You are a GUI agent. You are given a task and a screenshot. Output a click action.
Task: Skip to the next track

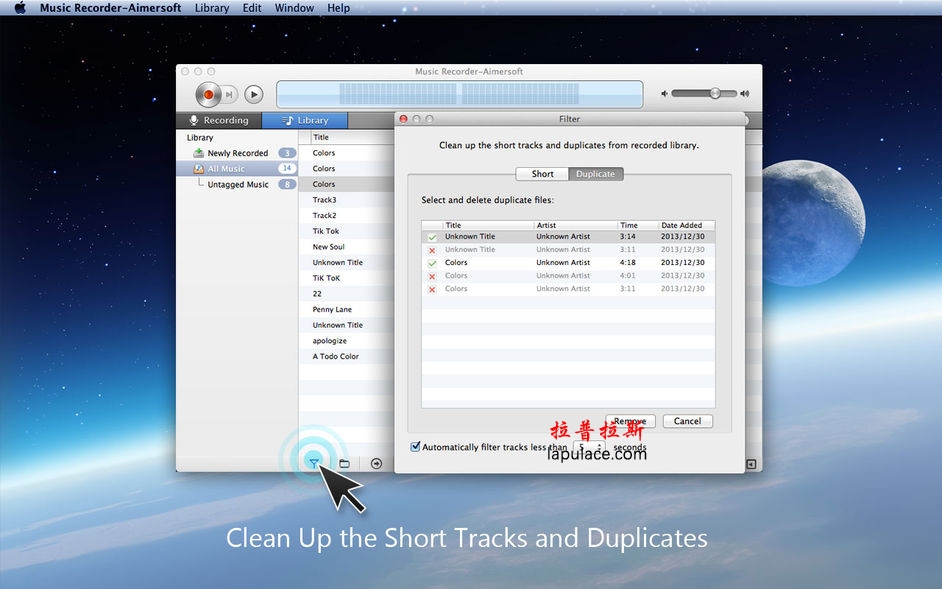[229, 94]
